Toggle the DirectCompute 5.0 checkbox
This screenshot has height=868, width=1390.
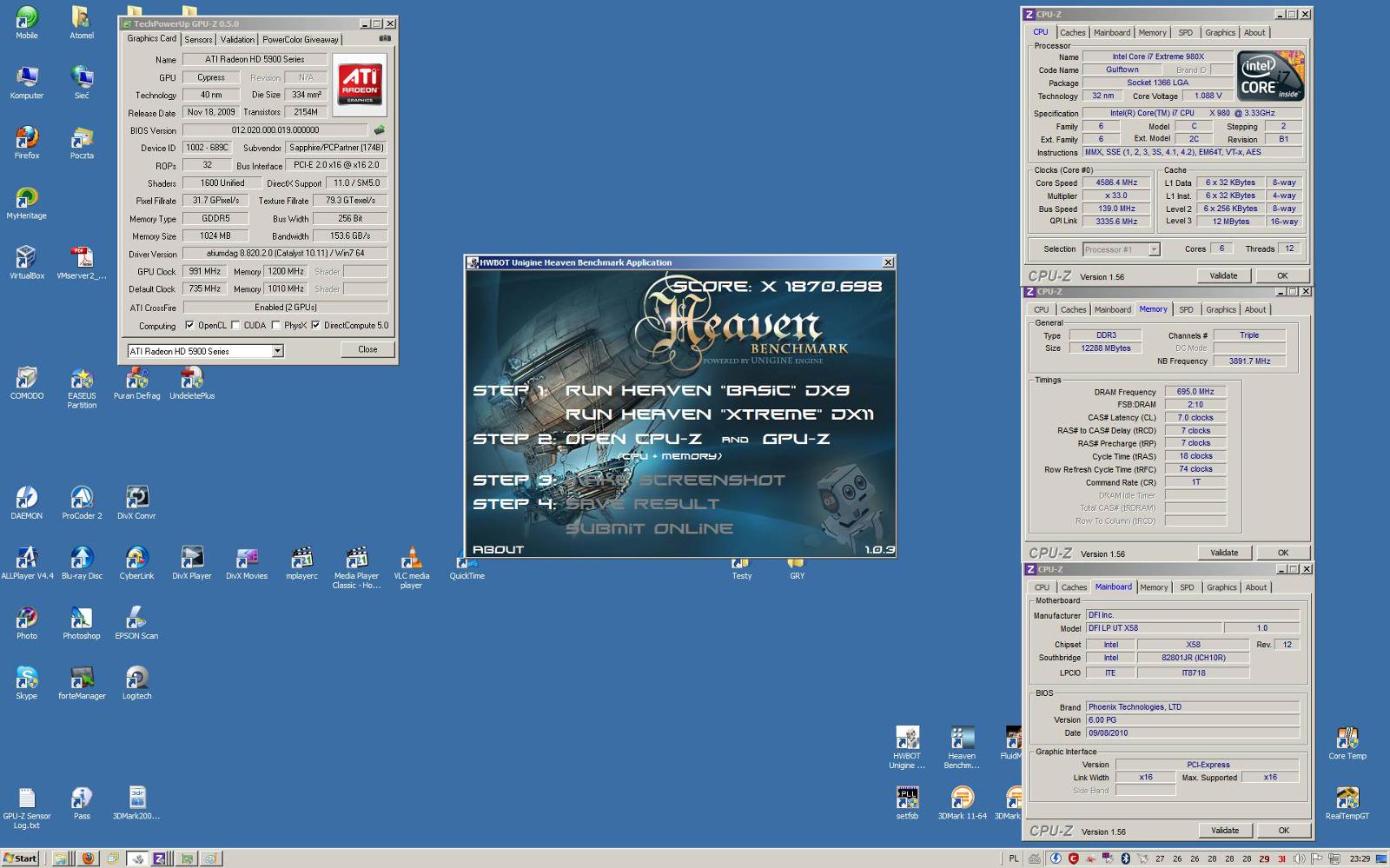tap(315, 326)
